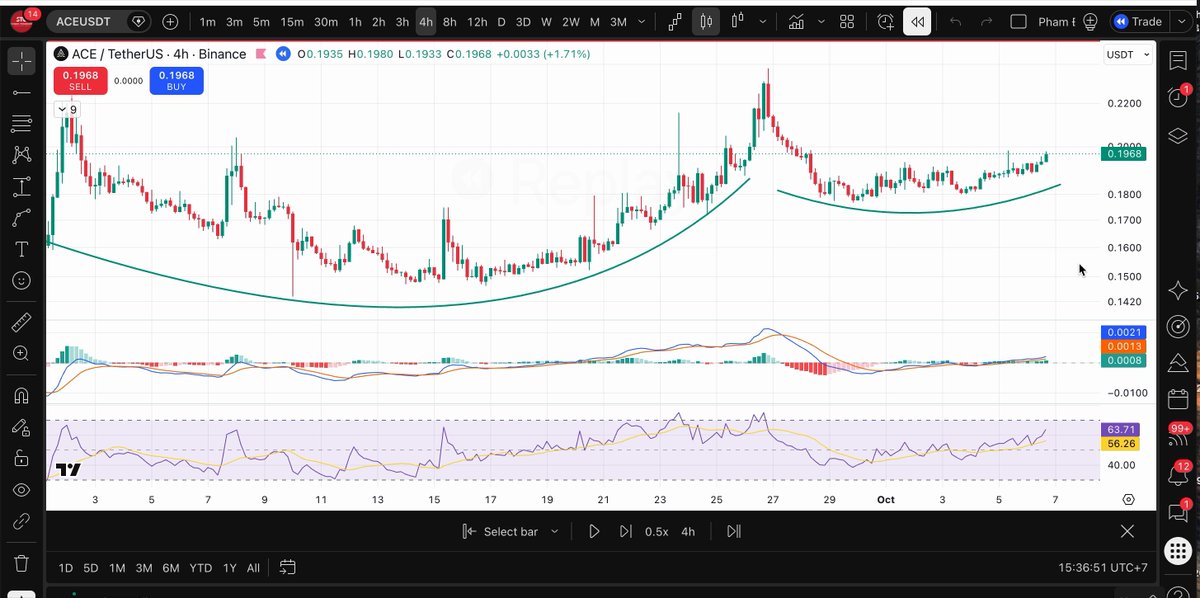Open the object tree layers icon
This screenshot has height=598, width=1200.
[x=1177, y=135]
